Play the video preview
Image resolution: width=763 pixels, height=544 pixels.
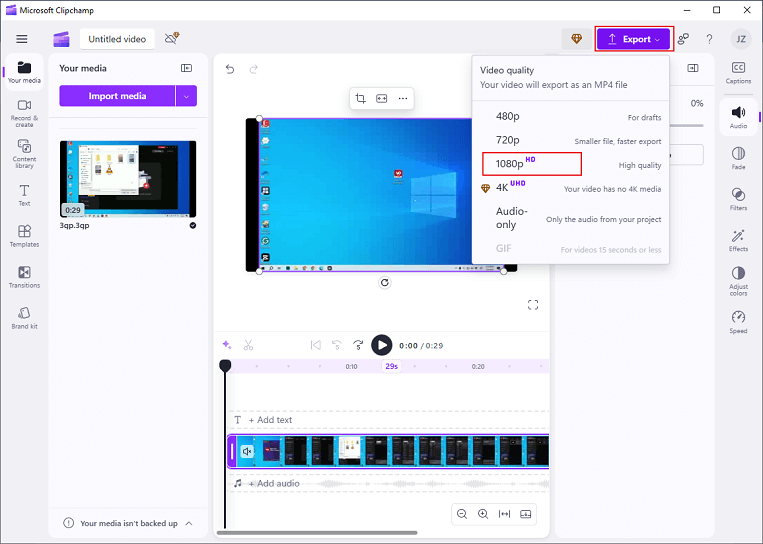382,345
